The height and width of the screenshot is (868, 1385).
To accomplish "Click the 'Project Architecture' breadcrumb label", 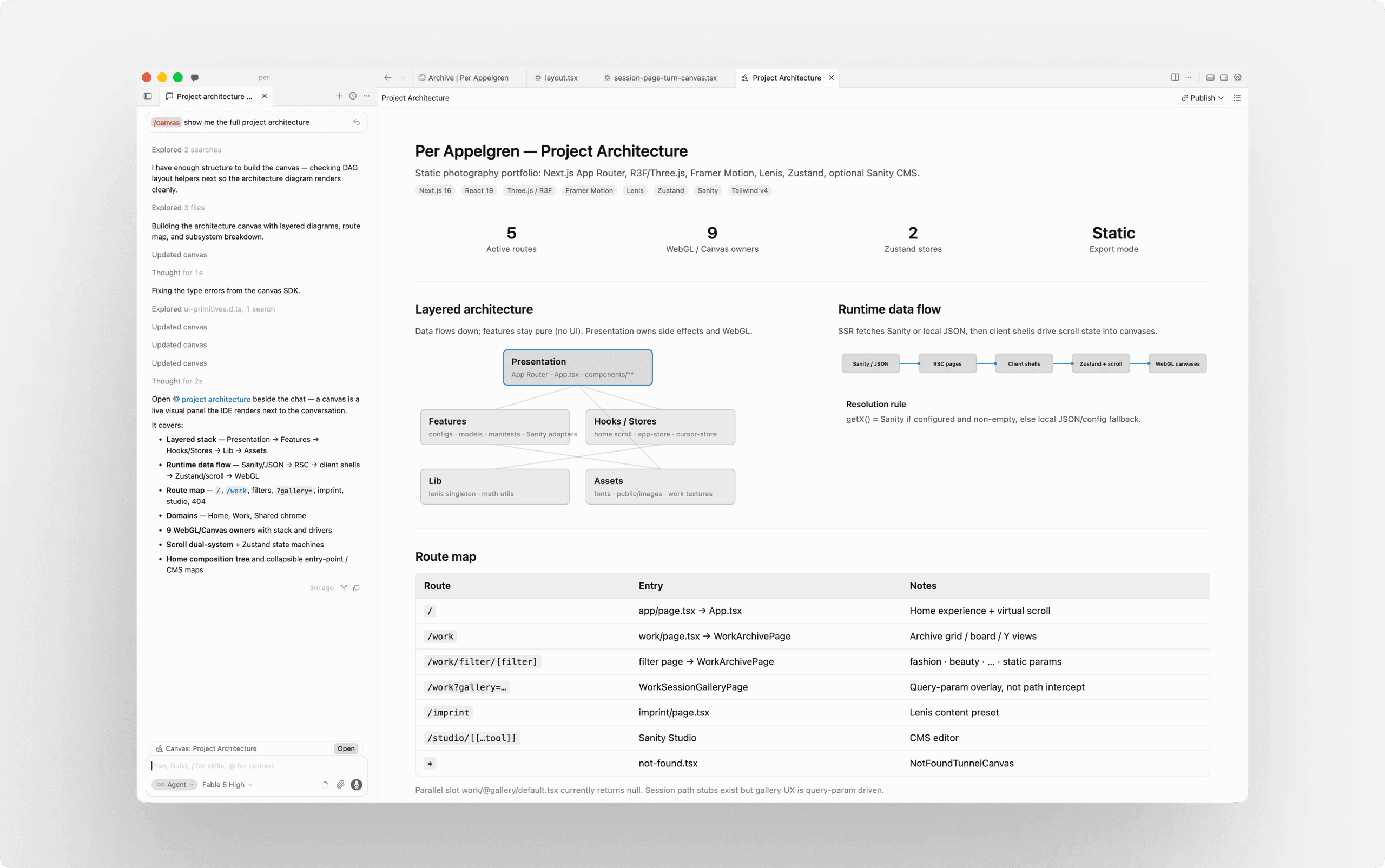I will [x=415, y=98].
